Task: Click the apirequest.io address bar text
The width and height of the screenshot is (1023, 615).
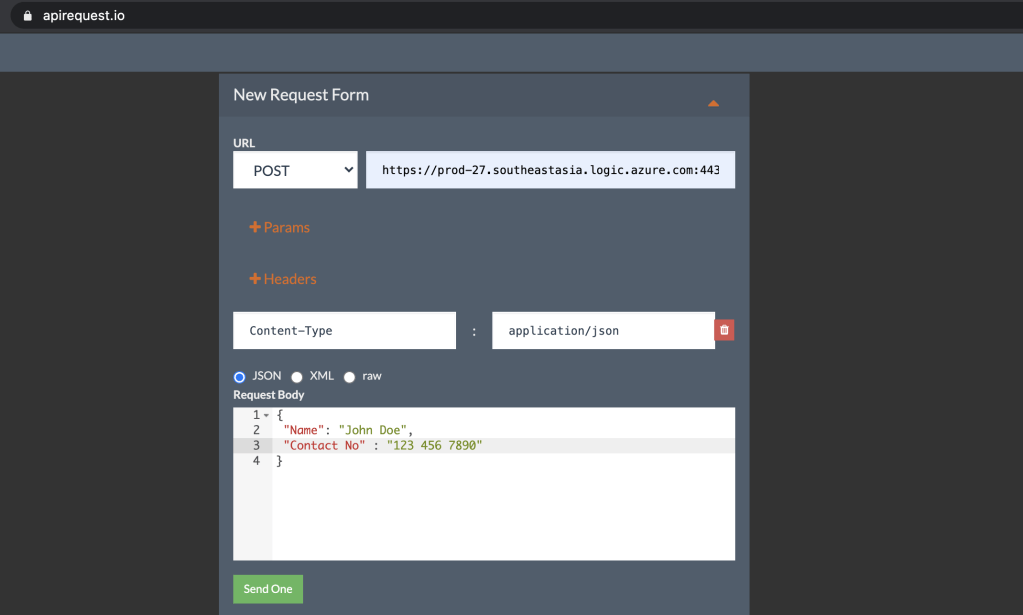Action: [x=84, y=16]
